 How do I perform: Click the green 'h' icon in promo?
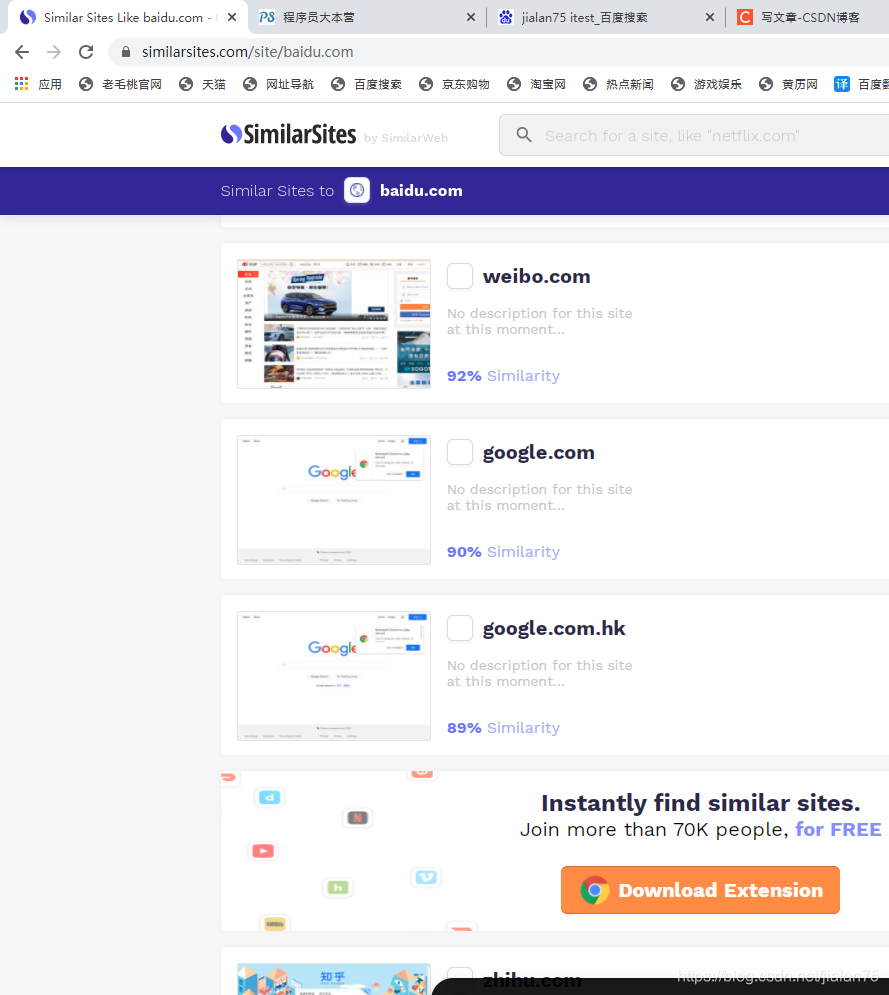338,887
